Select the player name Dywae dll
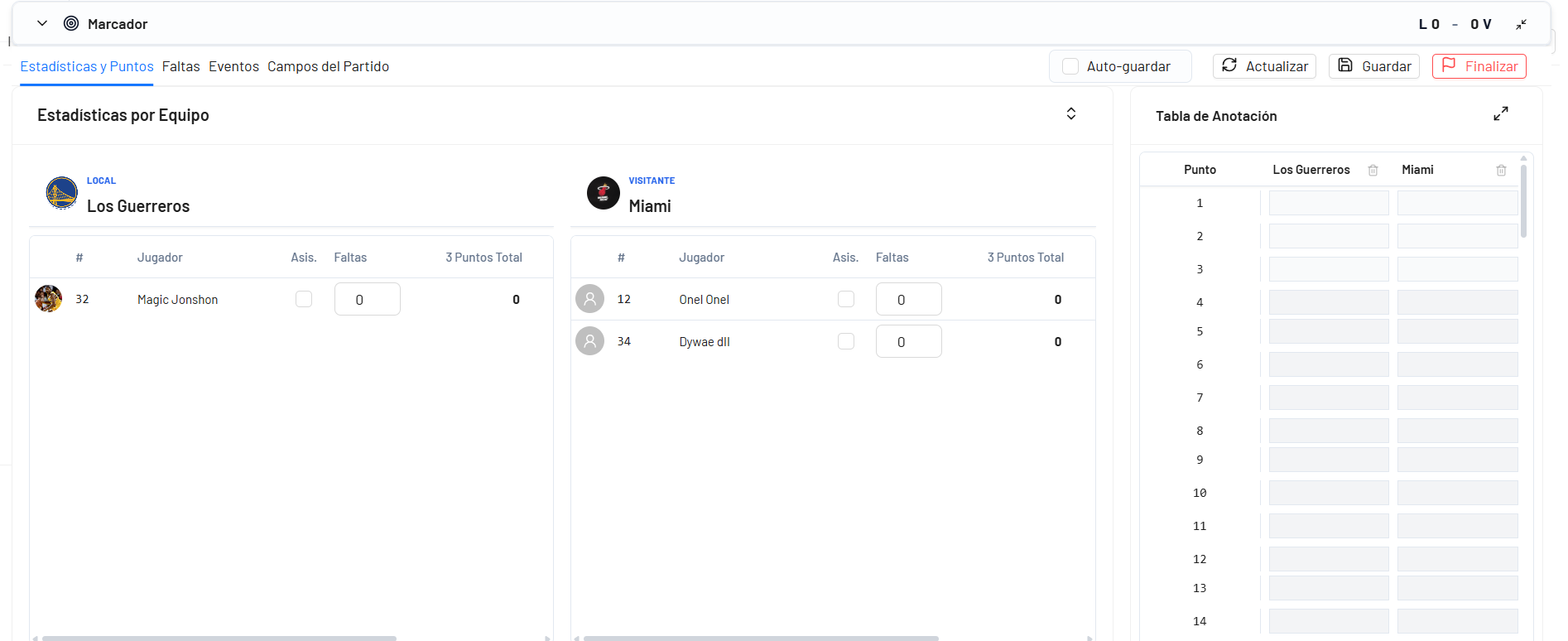The image size is (1568, 641). [705, 342]
